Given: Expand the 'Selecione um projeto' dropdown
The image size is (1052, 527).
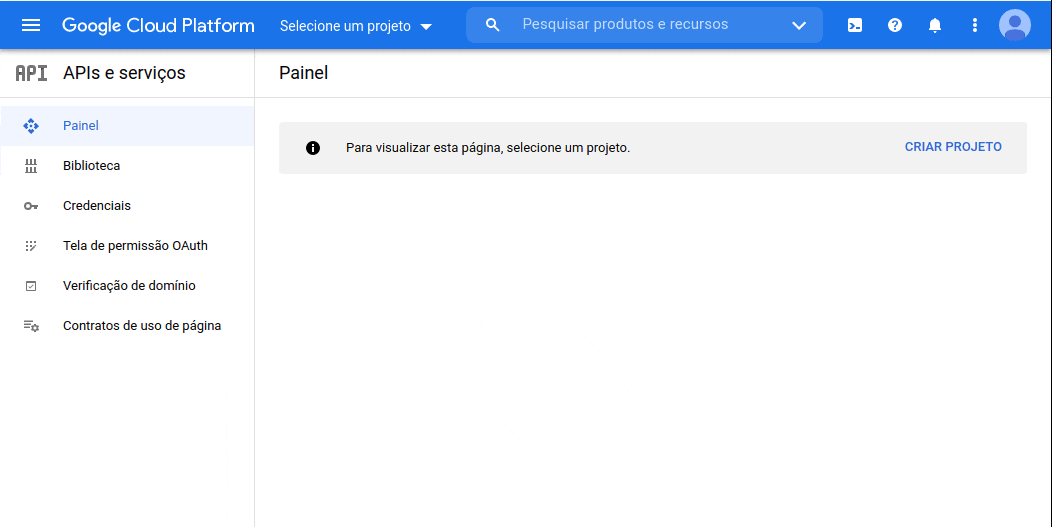Looking at the screenshot, I should pos(356,26).
